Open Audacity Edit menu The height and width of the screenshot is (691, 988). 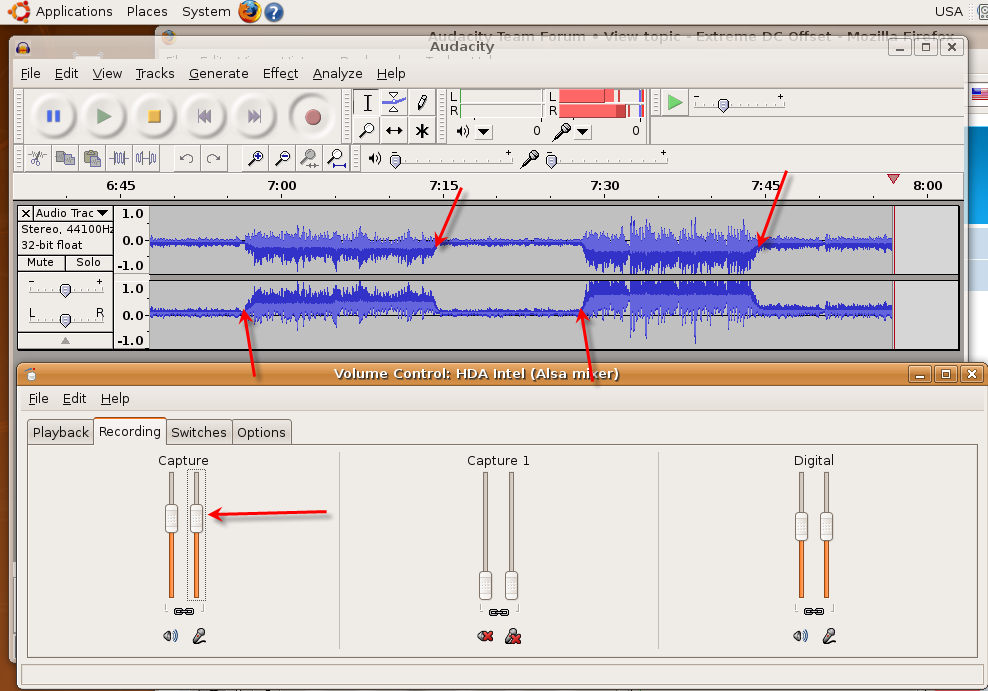point(66,74)
